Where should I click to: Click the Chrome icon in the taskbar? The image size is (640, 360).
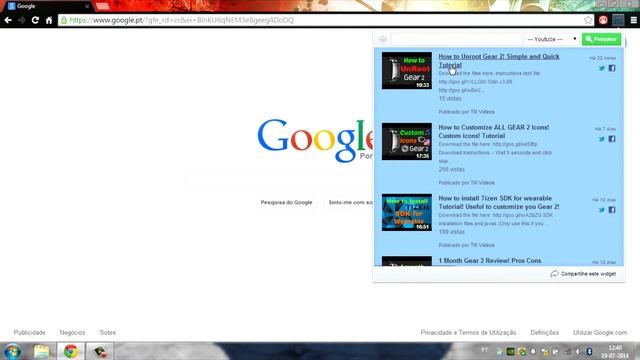point(71,351)
